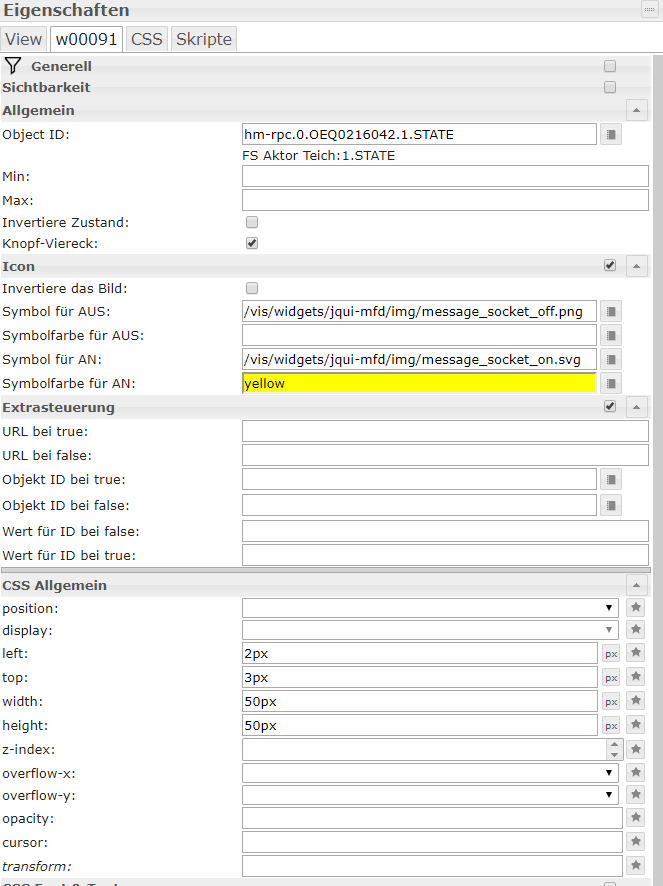
Task: Click the star icon next to height
Action: click(636, 725)
